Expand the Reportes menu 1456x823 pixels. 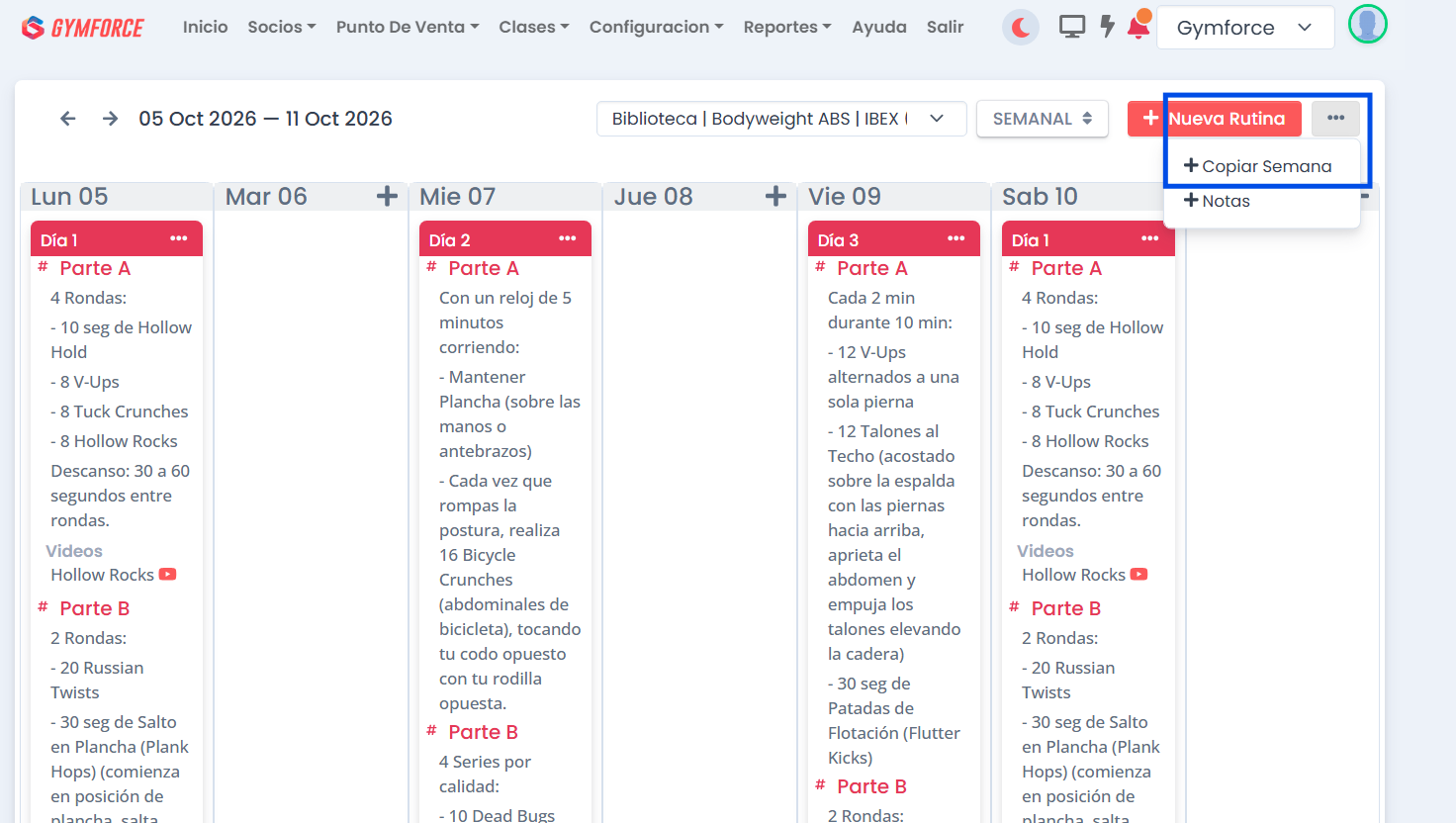click(x=787, y=27)
